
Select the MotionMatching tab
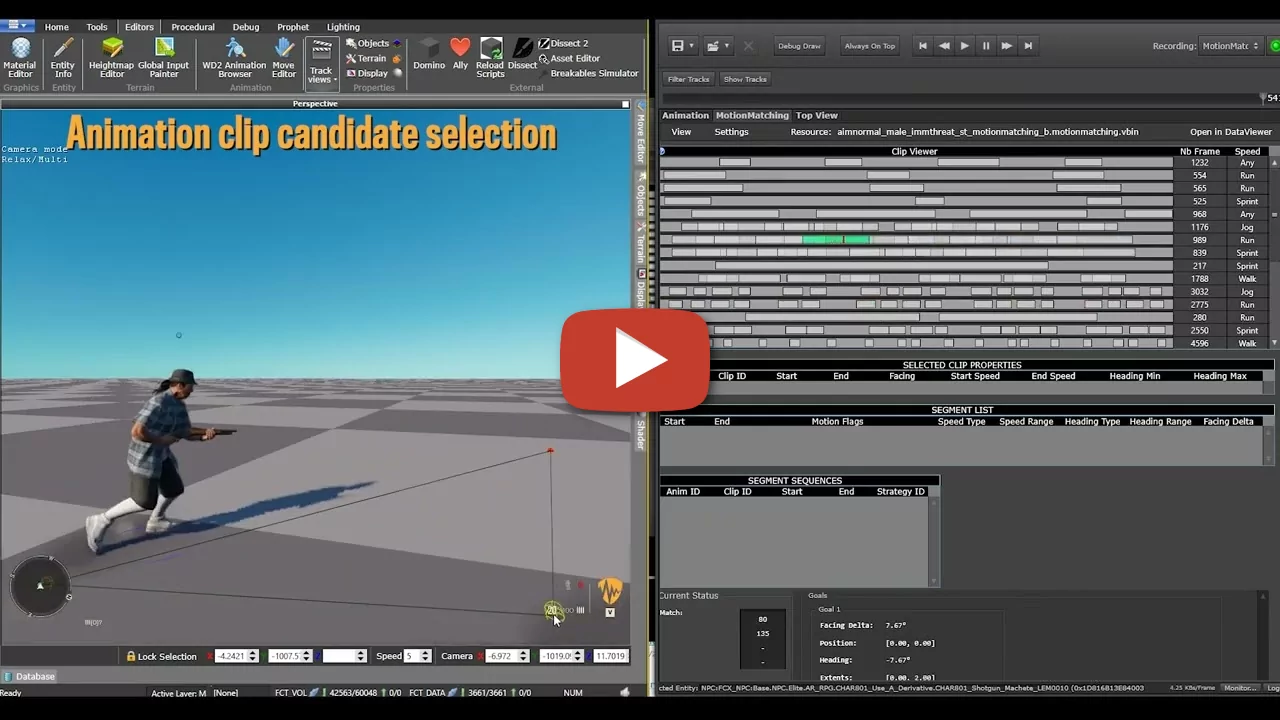coord(752,116)
